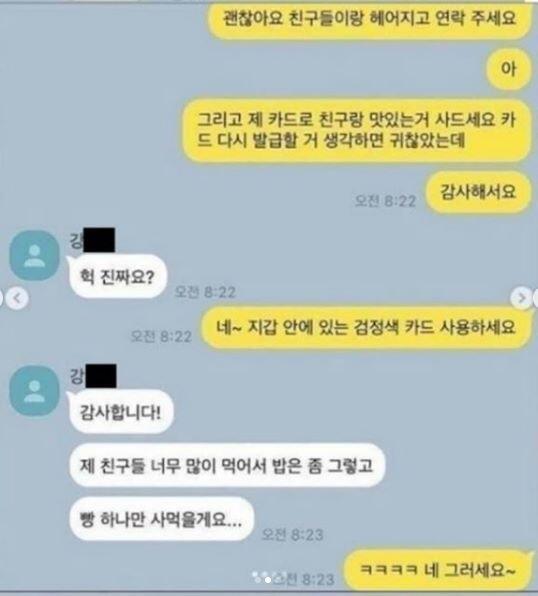Click the '오전 8:23' timestamp after the bread message
Screen dimensions: 538x596
[292, 534]
